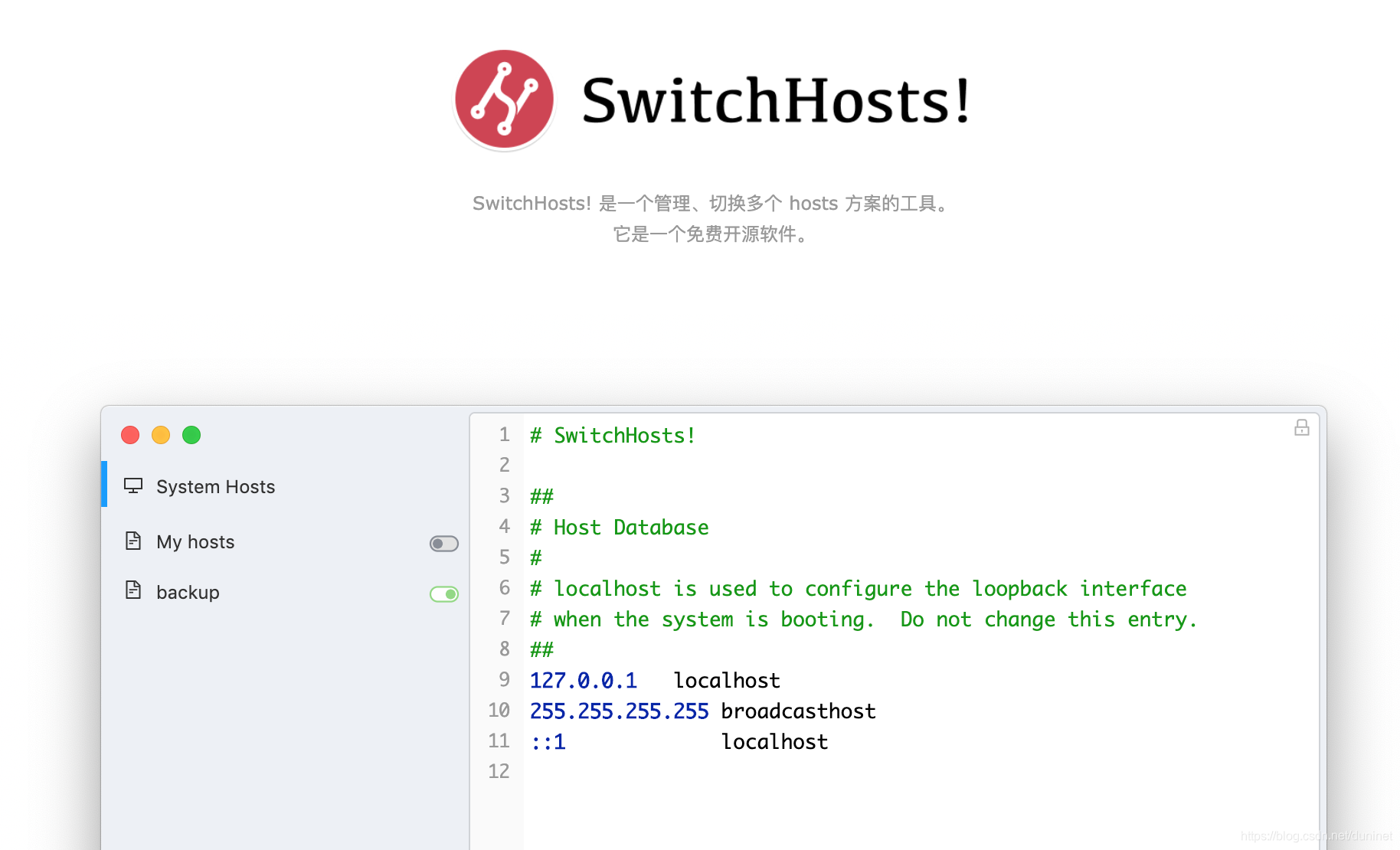
Task: Click the 255.255.255.255 IP address
Action: (620, 711)
